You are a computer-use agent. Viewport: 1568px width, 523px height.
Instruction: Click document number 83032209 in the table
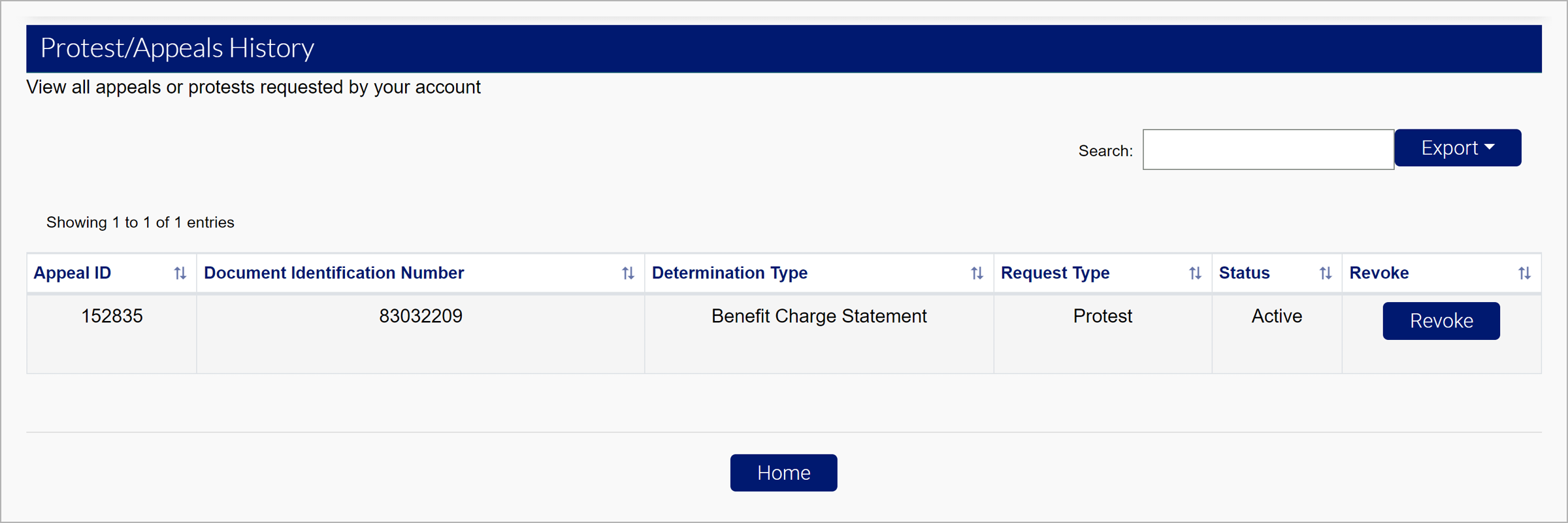[421, 316]
